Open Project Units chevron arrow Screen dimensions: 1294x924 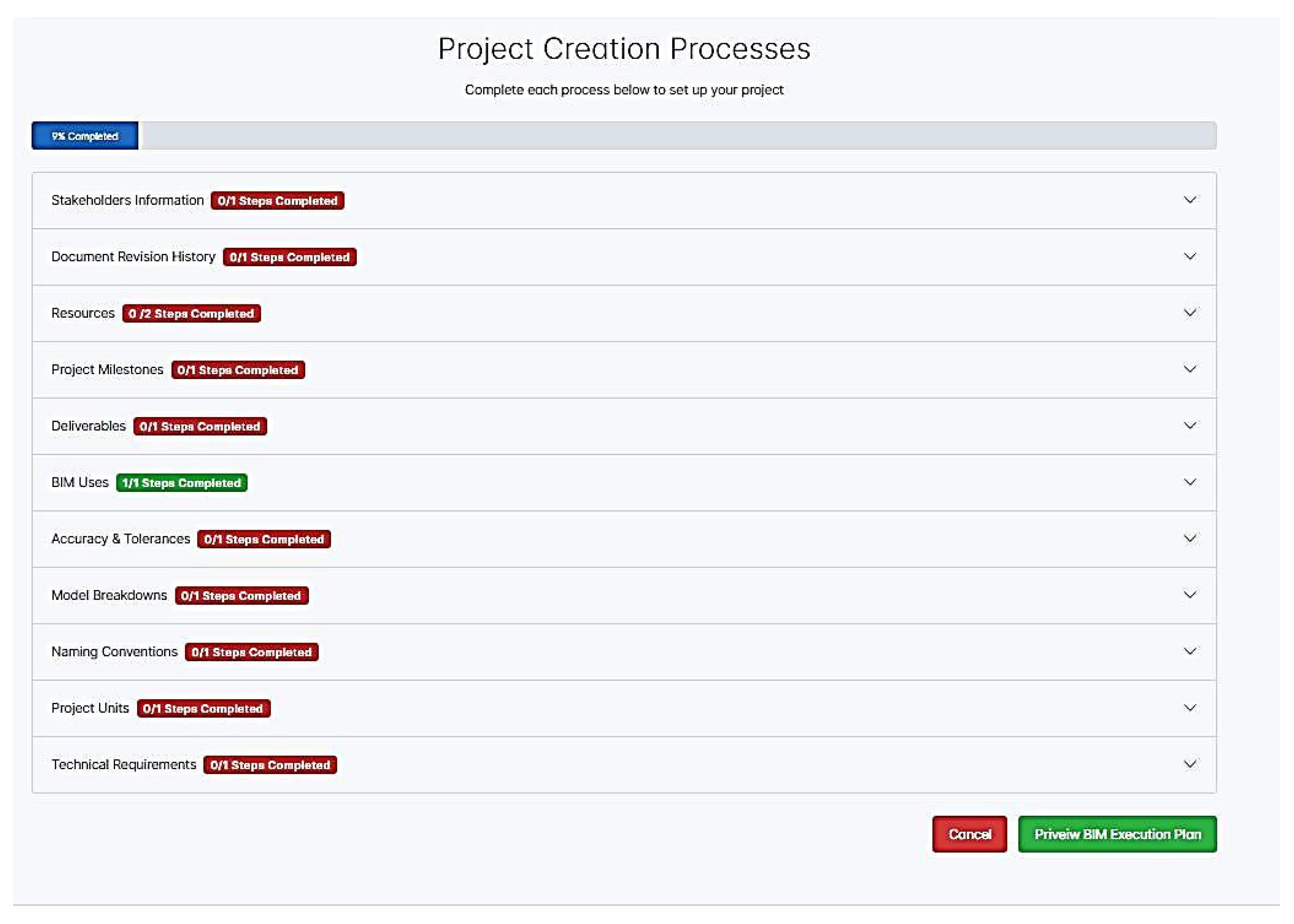pyautogui.click(x=1189, y=708)
